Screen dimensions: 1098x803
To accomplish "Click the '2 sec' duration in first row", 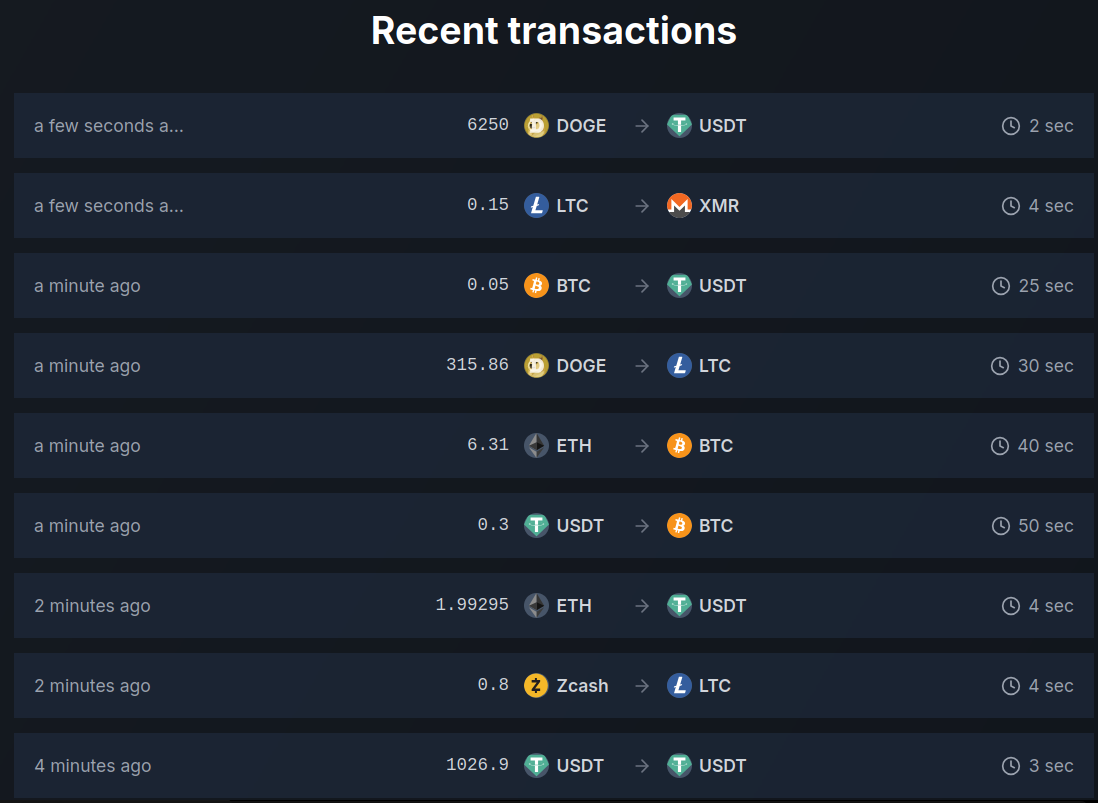I will [1051, 126].
